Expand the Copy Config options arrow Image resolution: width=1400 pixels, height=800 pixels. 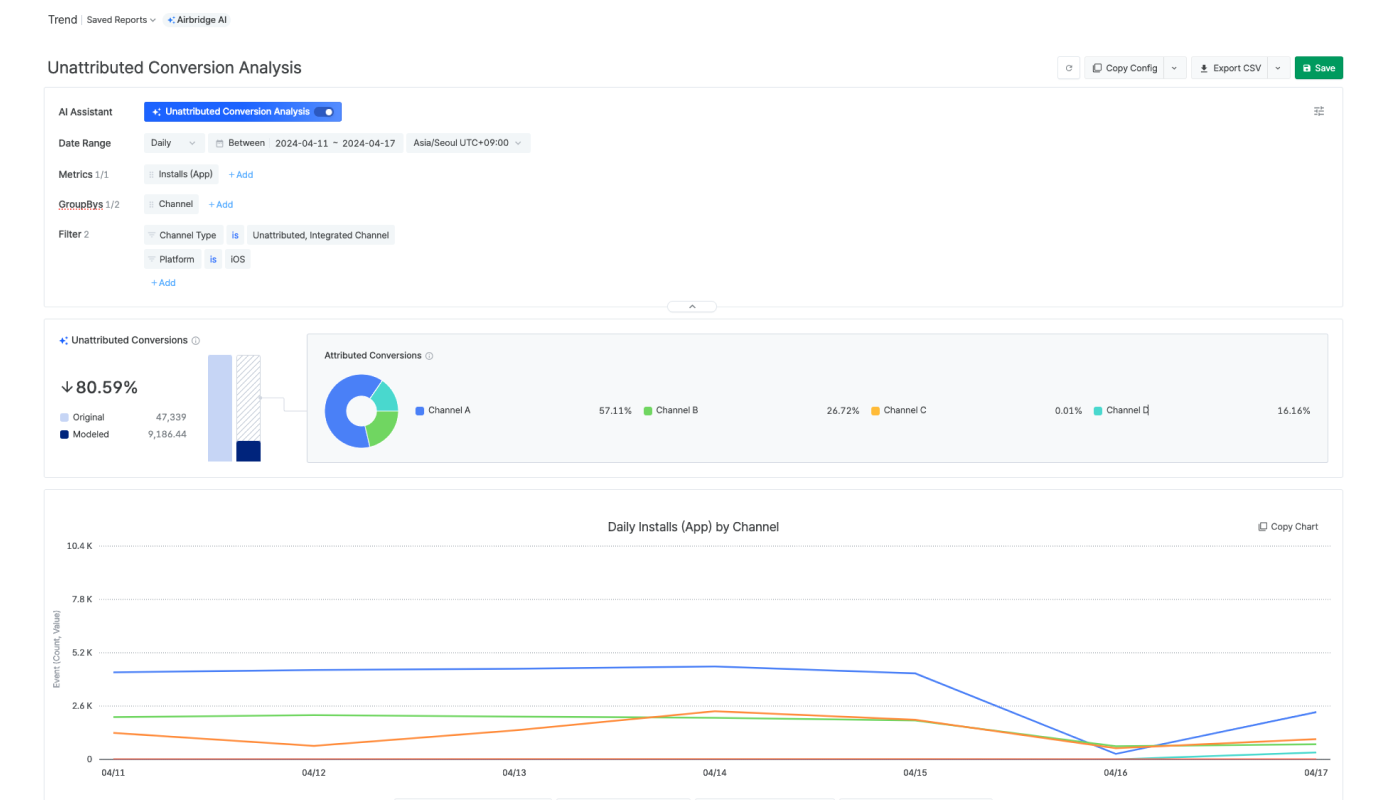pyautogui.click(x=1174, y=68)
